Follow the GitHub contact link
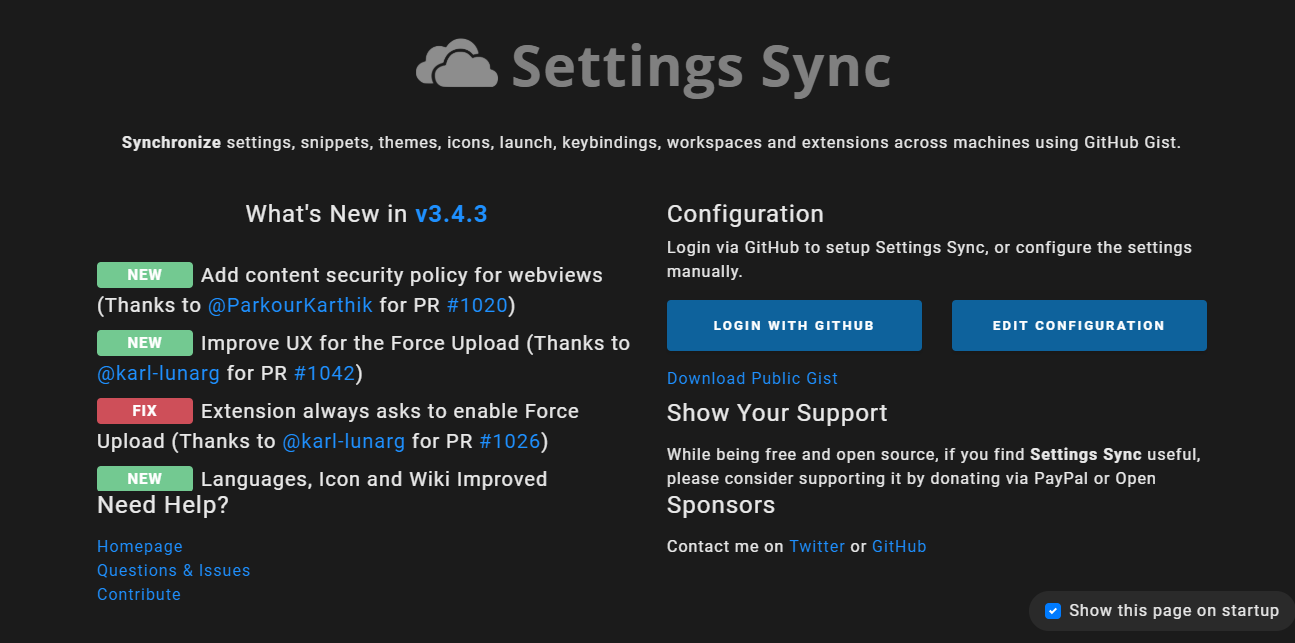This screenshot has height=643, width=1295. (x=899, y=546)
